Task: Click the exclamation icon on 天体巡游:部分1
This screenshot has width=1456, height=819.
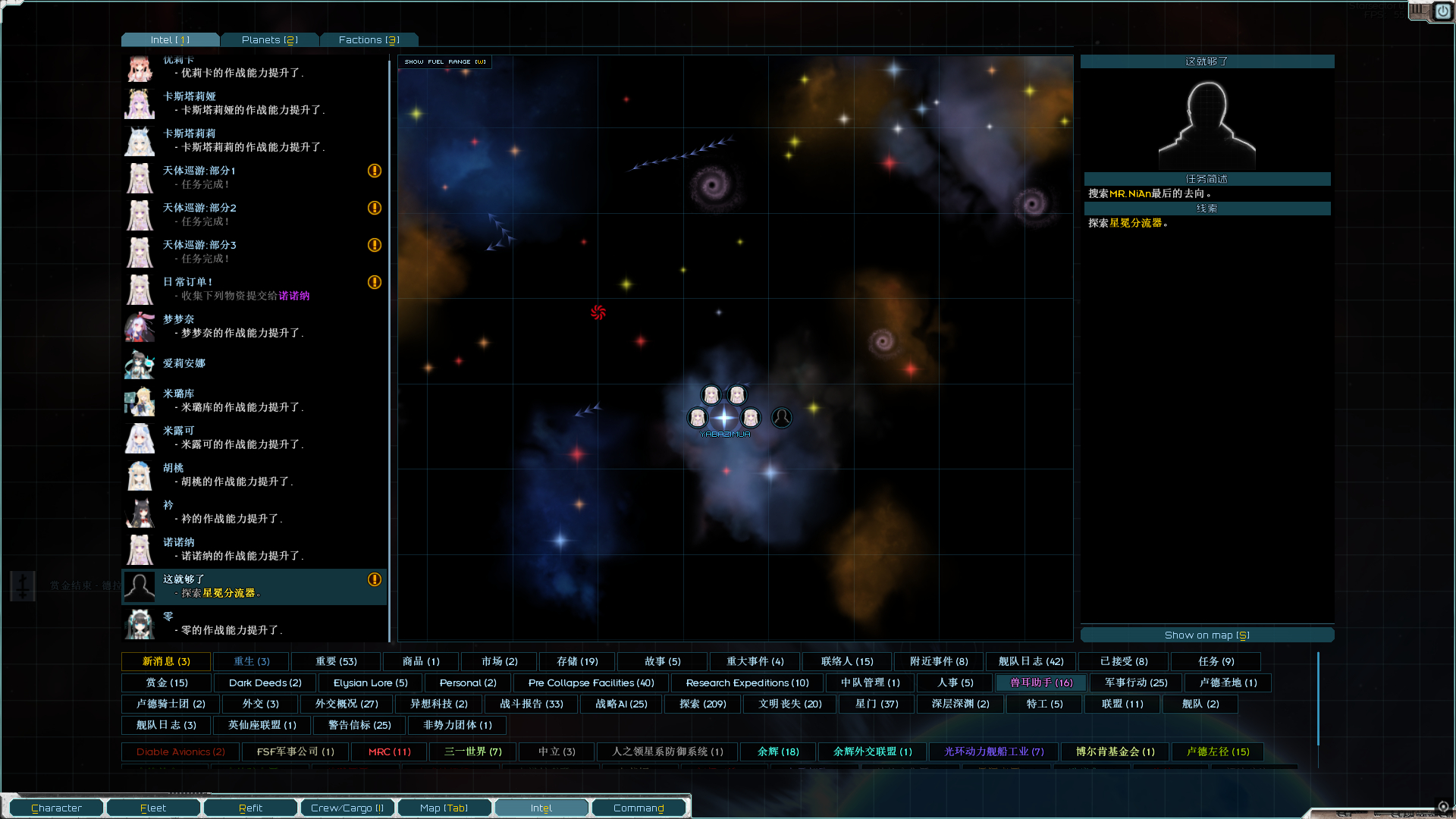Action: tap(375, 171)
